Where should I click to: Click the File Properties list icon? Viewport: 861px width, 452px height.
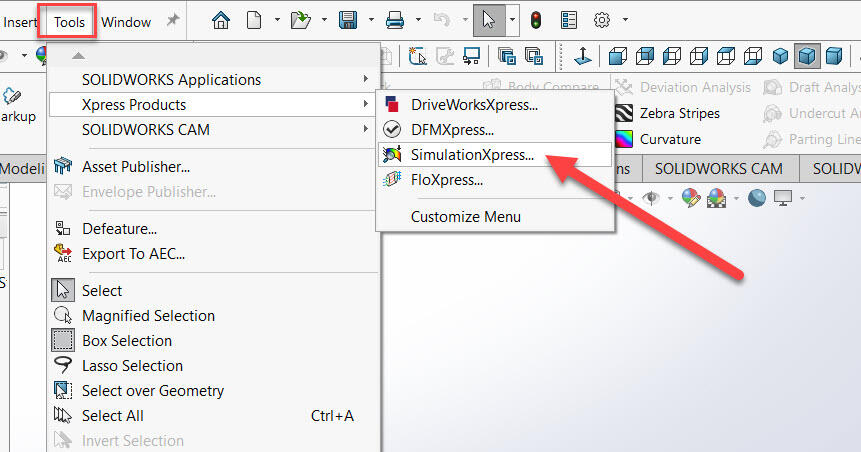point(569,20)
